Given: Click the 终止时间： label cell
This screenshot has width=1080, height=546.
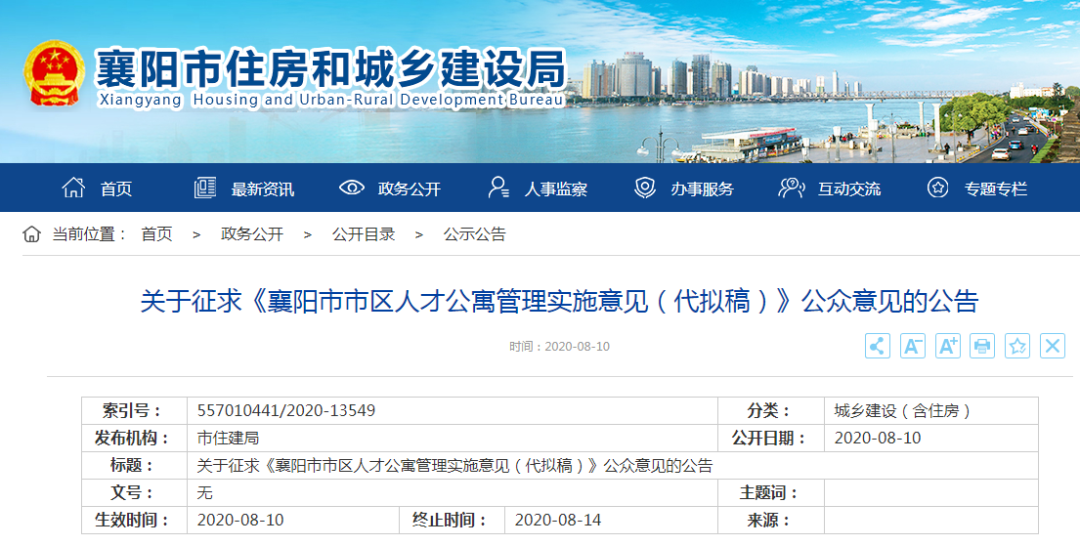Looking at the screenshot, I should (452, 520).
